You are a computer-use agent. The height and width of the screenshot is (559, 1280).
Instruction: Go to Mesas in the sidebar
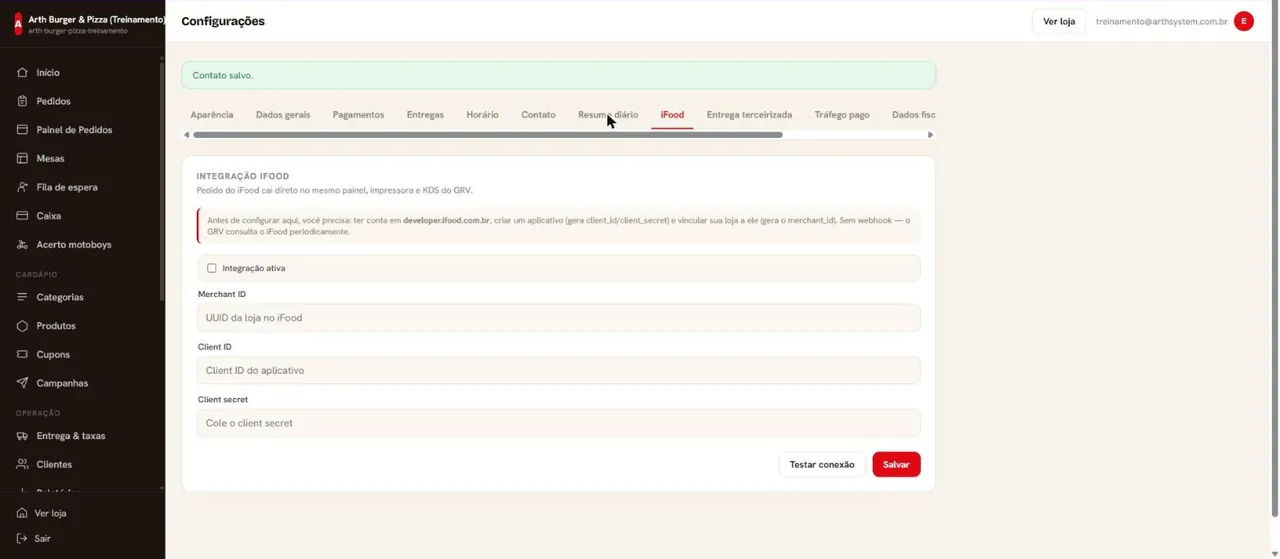(50, 159)
